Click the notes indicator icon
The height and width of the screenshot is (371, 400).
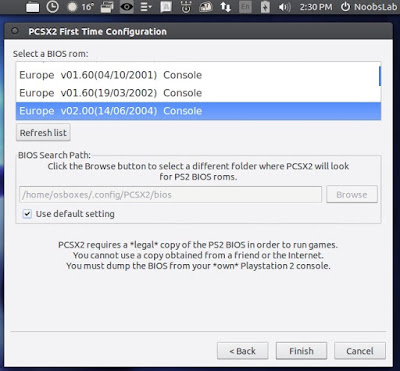(x=166, y=7)
